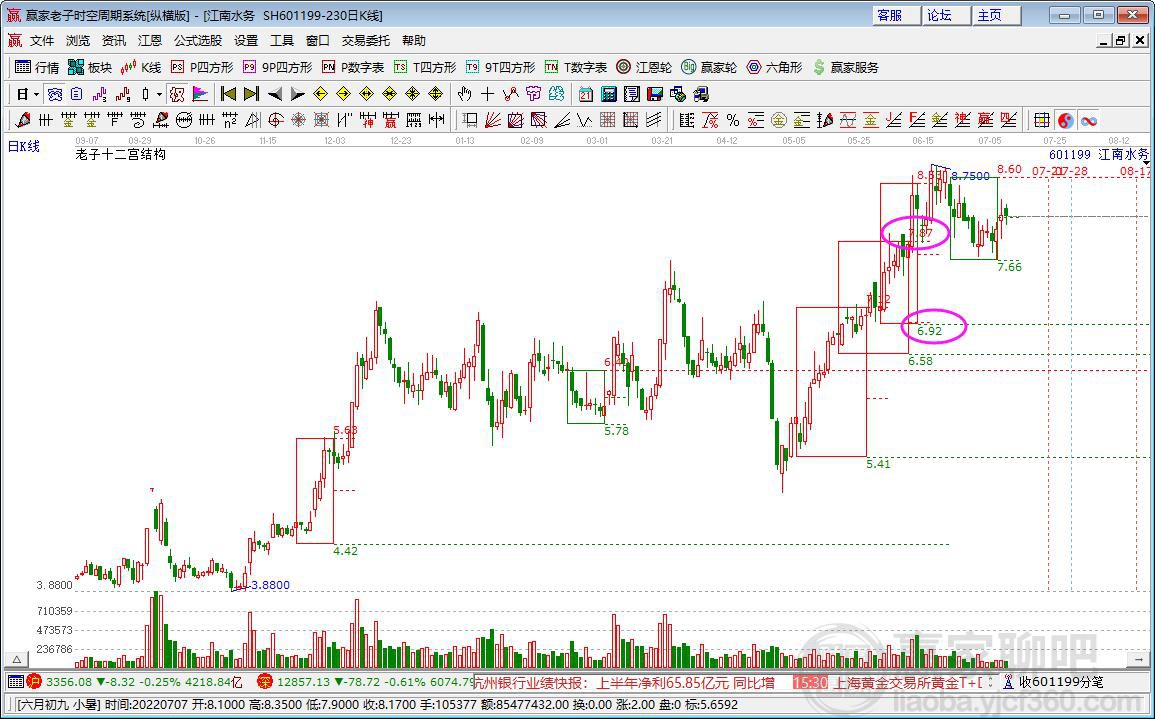Click the 客服 button in title bar
The height and width of the screenshot is (719, 1155).
[x=896, y=15]
